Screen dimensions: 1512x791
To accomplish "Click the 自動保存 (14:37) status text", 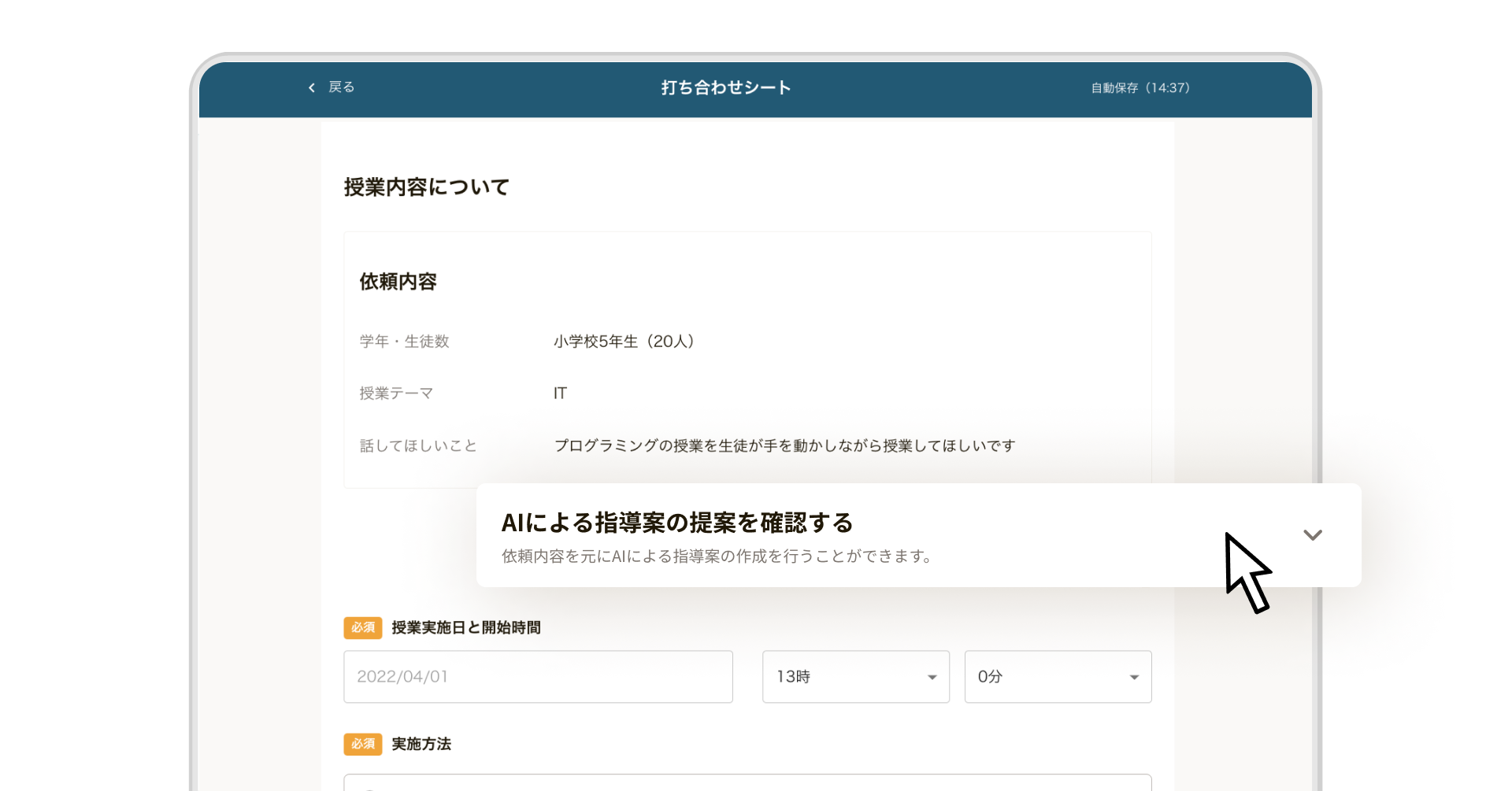I will (x=1140, y=88).
